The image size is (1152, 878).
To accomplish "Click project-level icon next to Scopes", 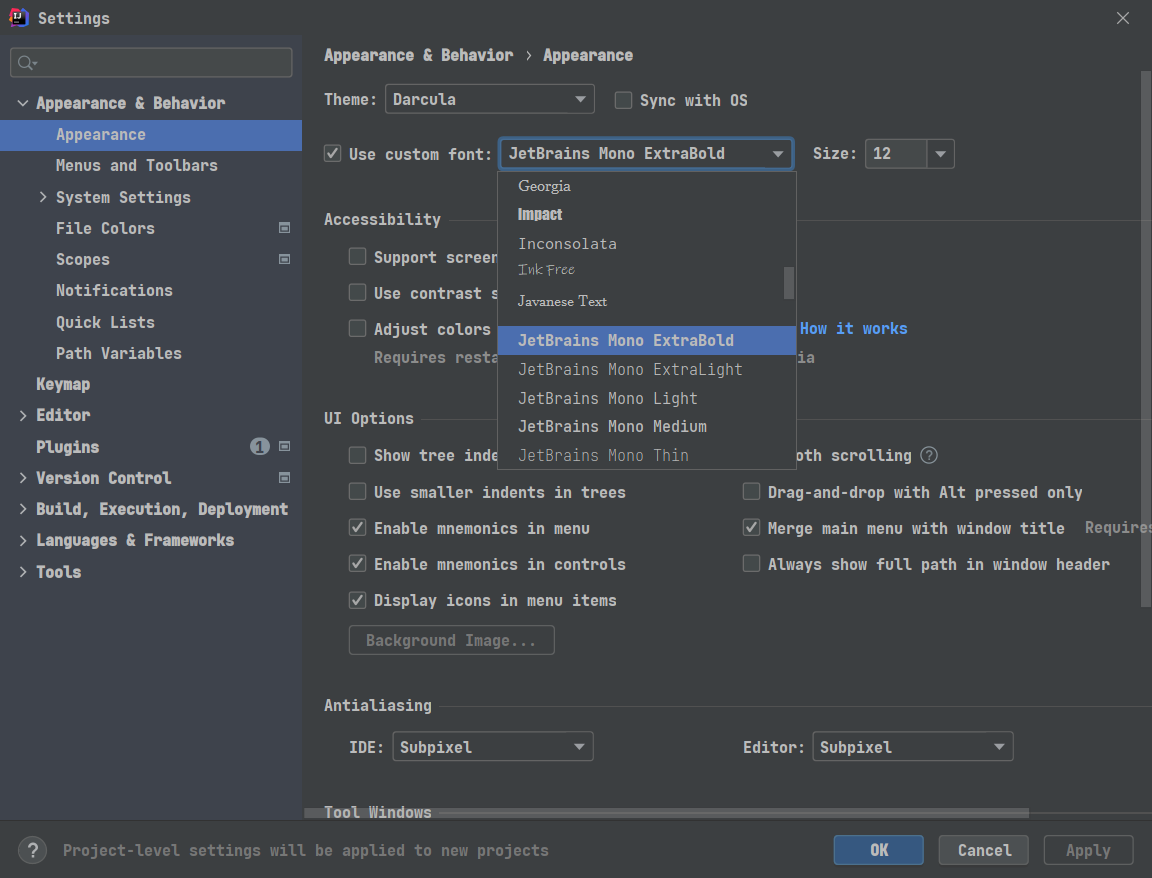I will 284,259.
